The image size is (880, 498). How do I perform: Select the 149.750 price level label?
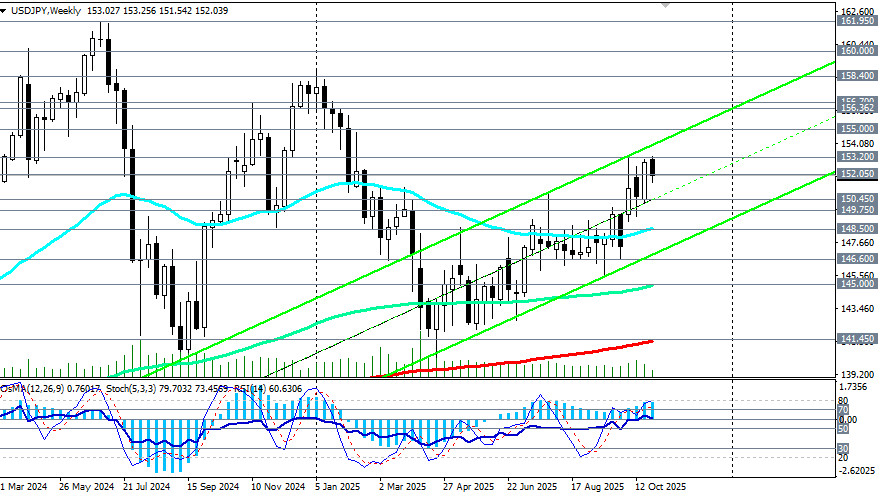pyautogui.click(x=856, y=209)
